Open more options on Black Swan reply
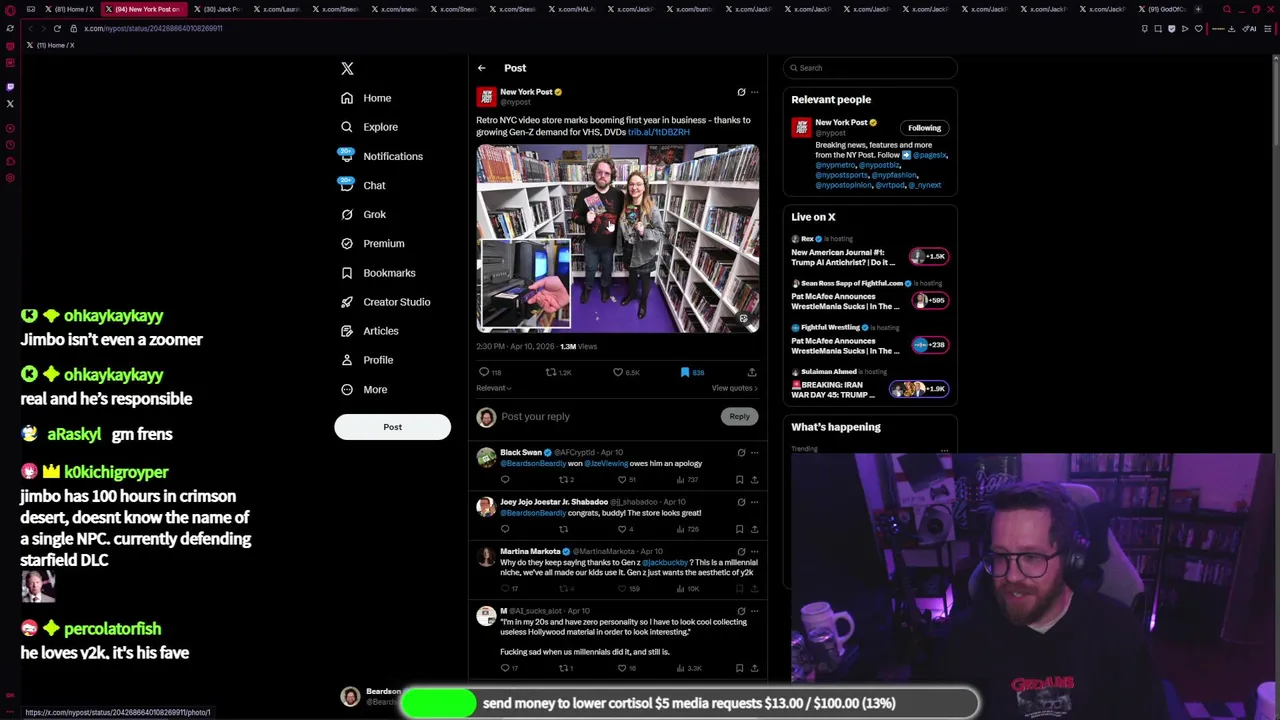The image size is (1280, 720). (x=754, y=452)
